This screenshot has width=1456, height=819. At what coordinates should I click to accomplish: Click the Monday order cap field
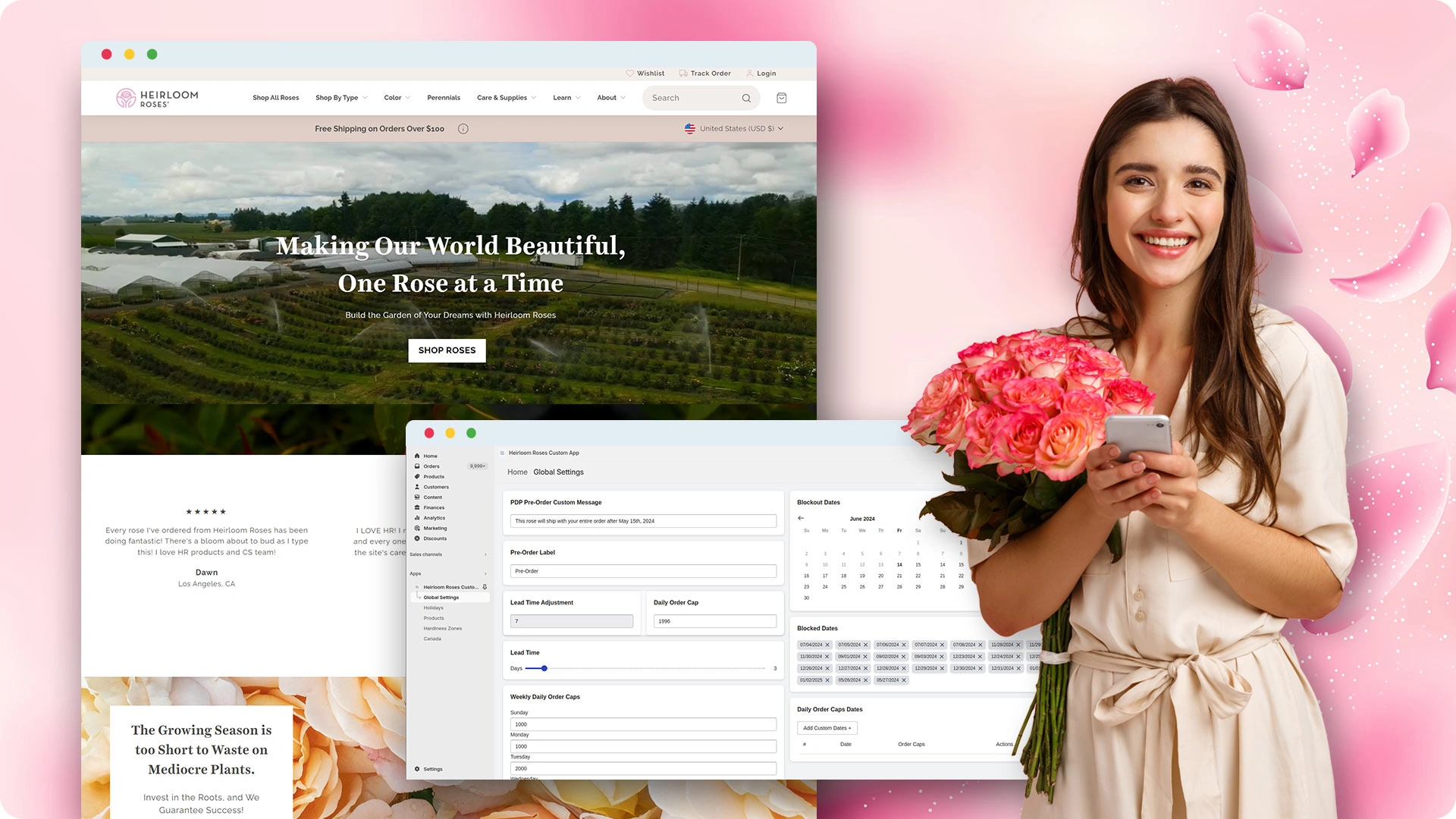(x=643, y=746)
